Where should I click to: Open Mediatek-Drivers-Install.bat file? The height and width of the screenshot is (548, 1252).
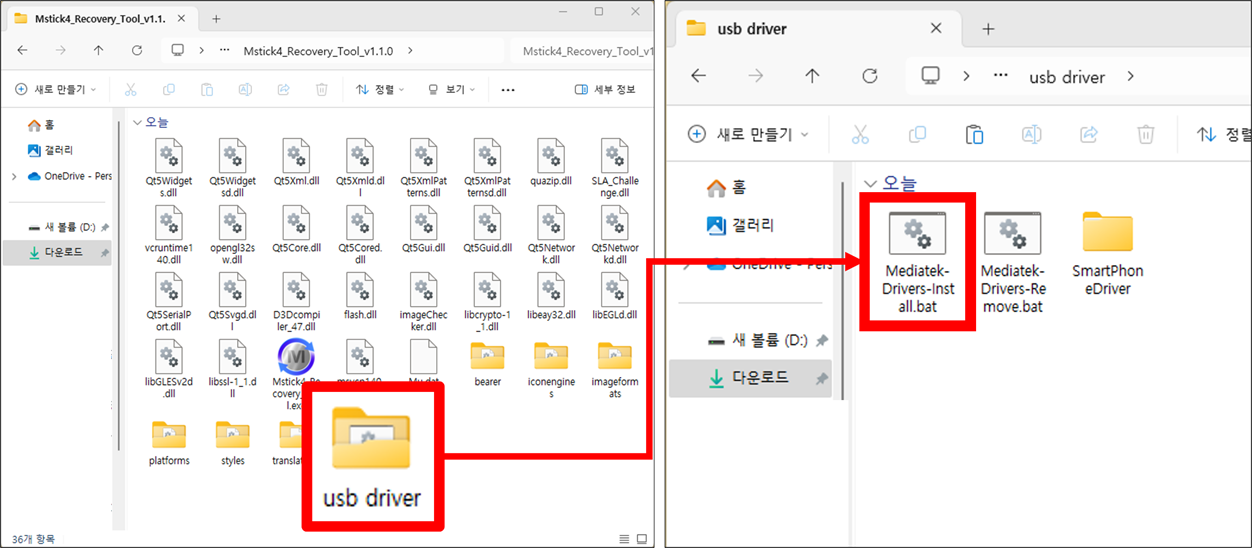click(x=919, y=258)
